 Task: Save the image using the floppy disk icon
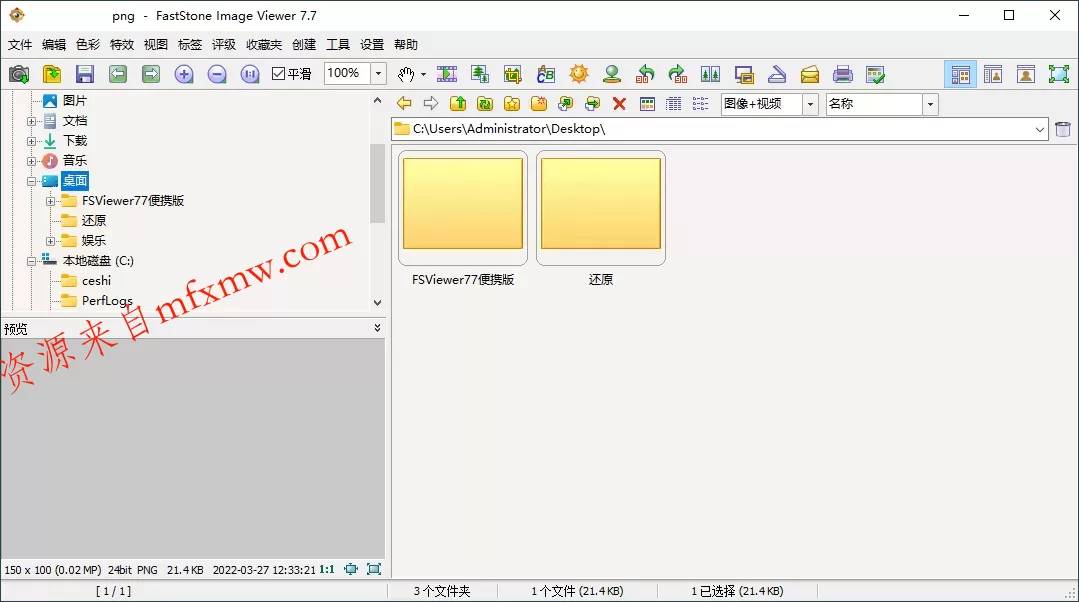click(85, 74)
